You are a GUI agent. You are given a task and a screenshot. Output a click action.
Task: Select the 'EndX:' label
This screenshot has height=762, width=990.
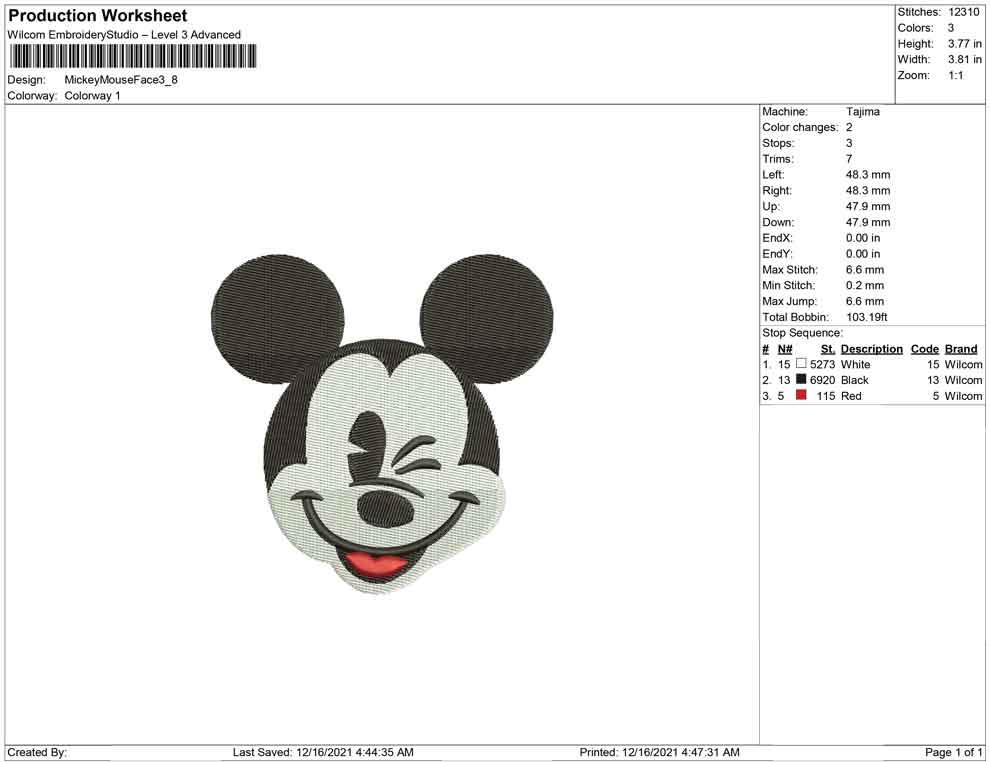tap(777, 238)
